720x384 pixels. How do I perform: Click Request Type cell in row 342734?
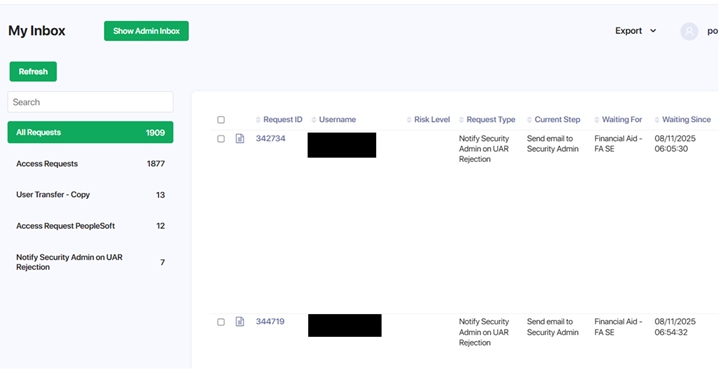tap(484, 149)
